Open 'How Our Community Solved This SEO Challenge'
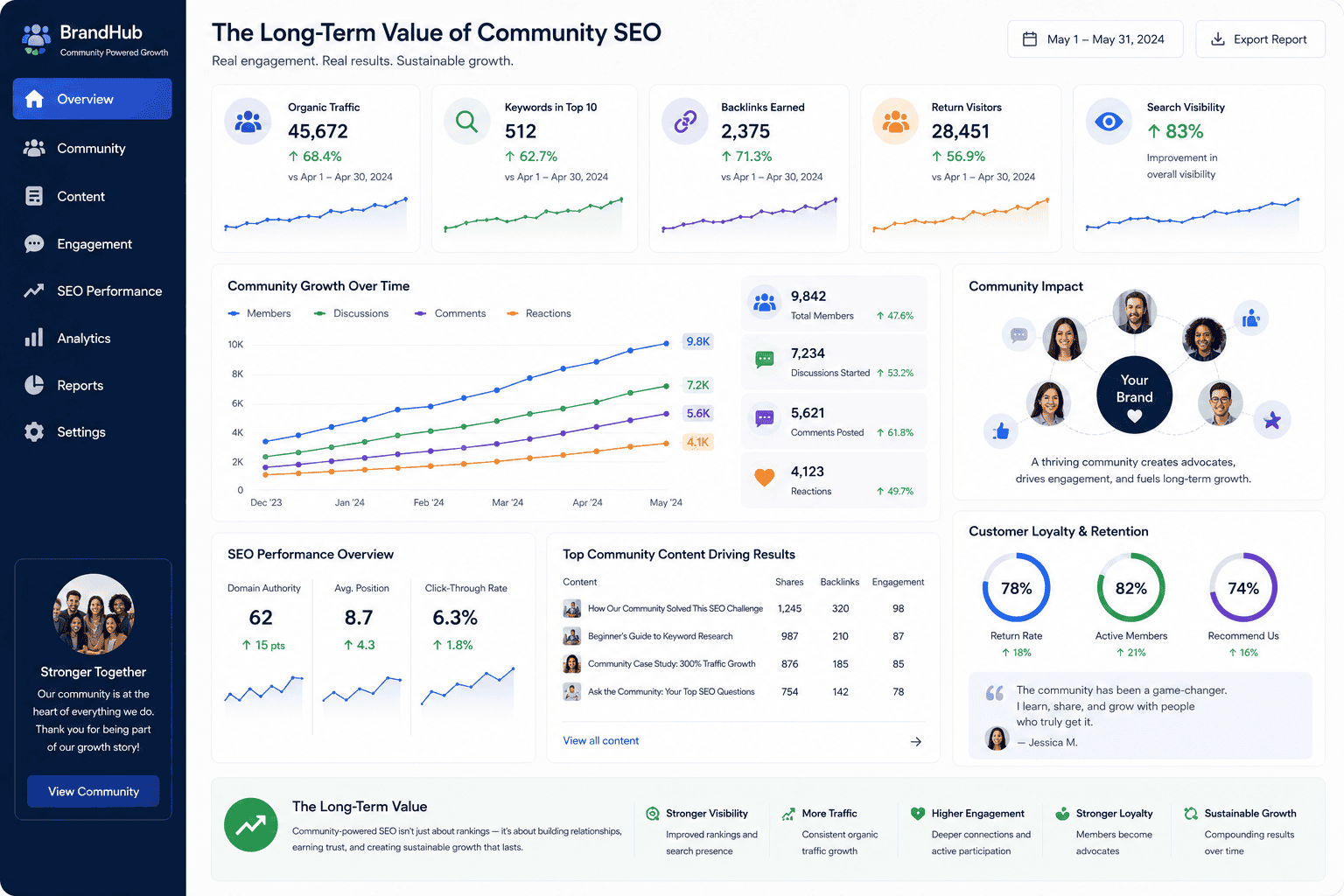The image size is (1344, 896). [675, 608]
